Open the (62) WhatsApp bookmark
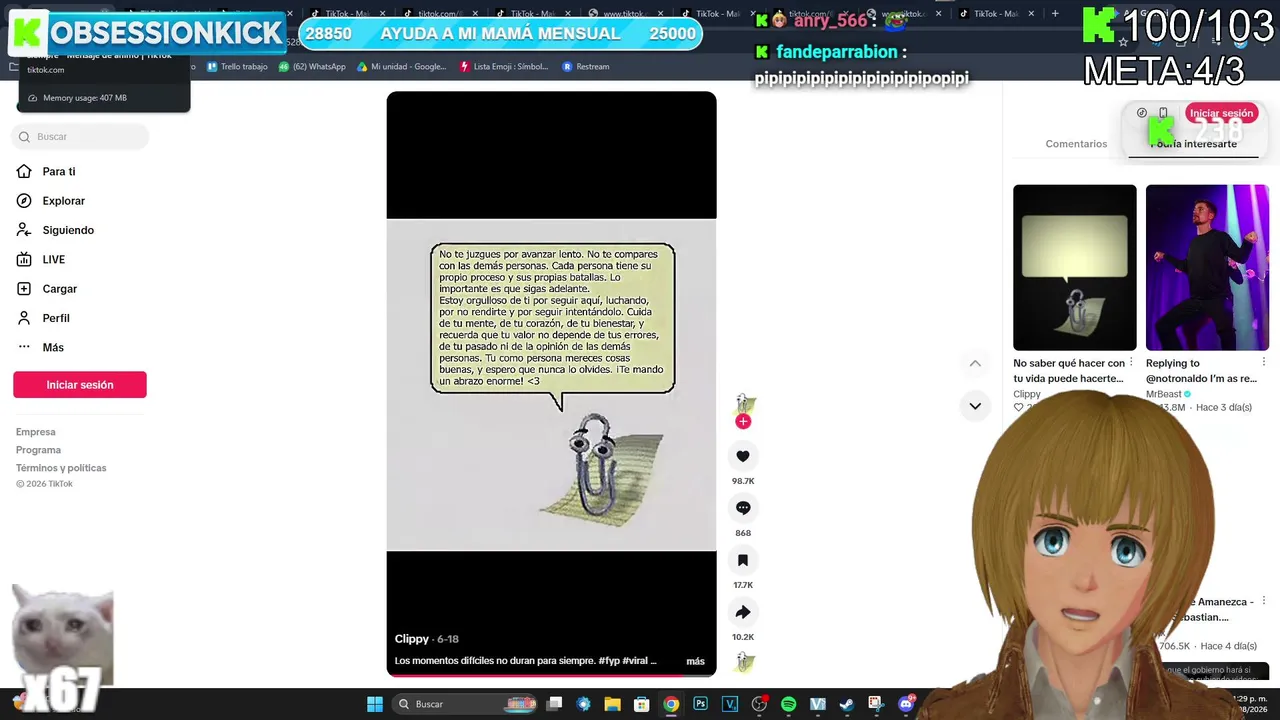The height and width of the screenshot is (720, 1280). (x=311, y=67)
